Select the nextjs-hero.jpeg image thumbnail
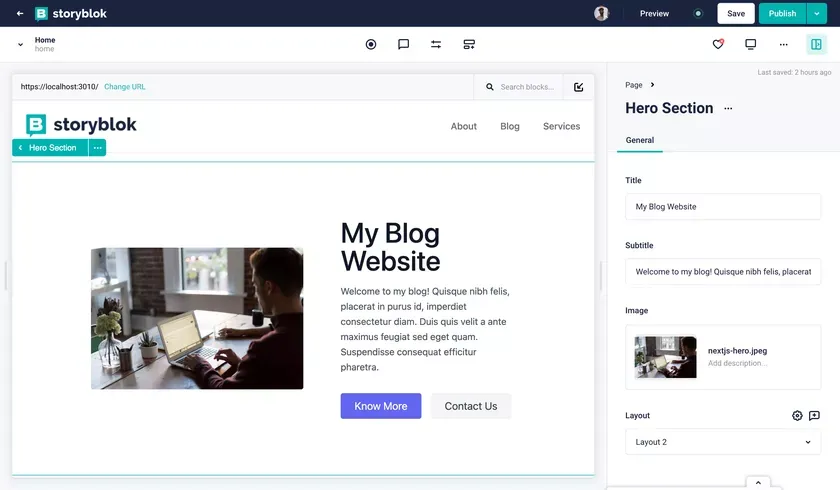Screen dimensions: 840x490 [665, 357]
